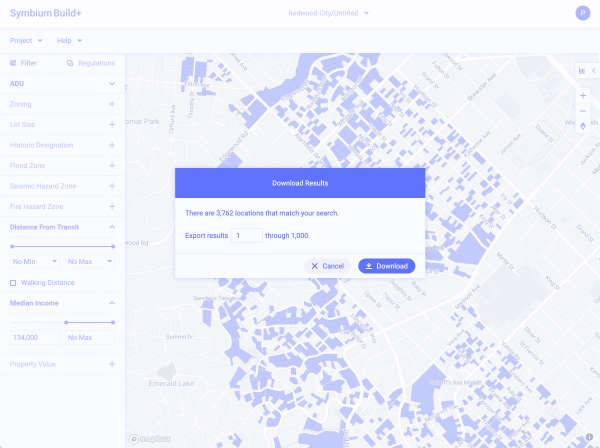The height and width of the screenshot is (448, 600).
Task: Click the Distance From Transit slider left handle
Action: pos(12,246)
